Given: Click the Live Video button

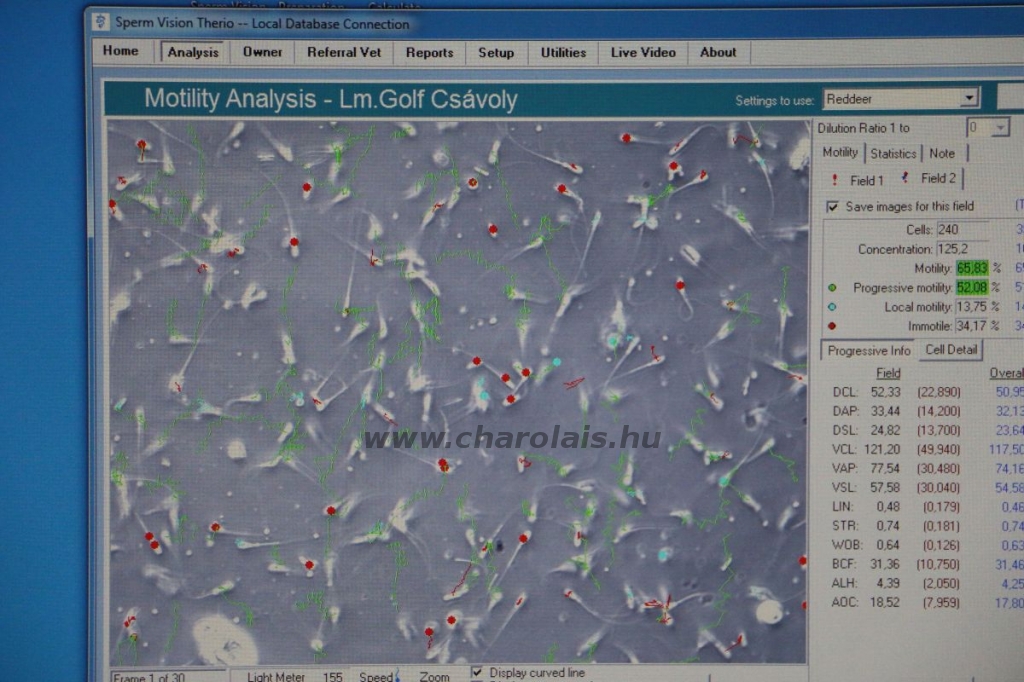Looking at the screenshot, I should (643, 53).
